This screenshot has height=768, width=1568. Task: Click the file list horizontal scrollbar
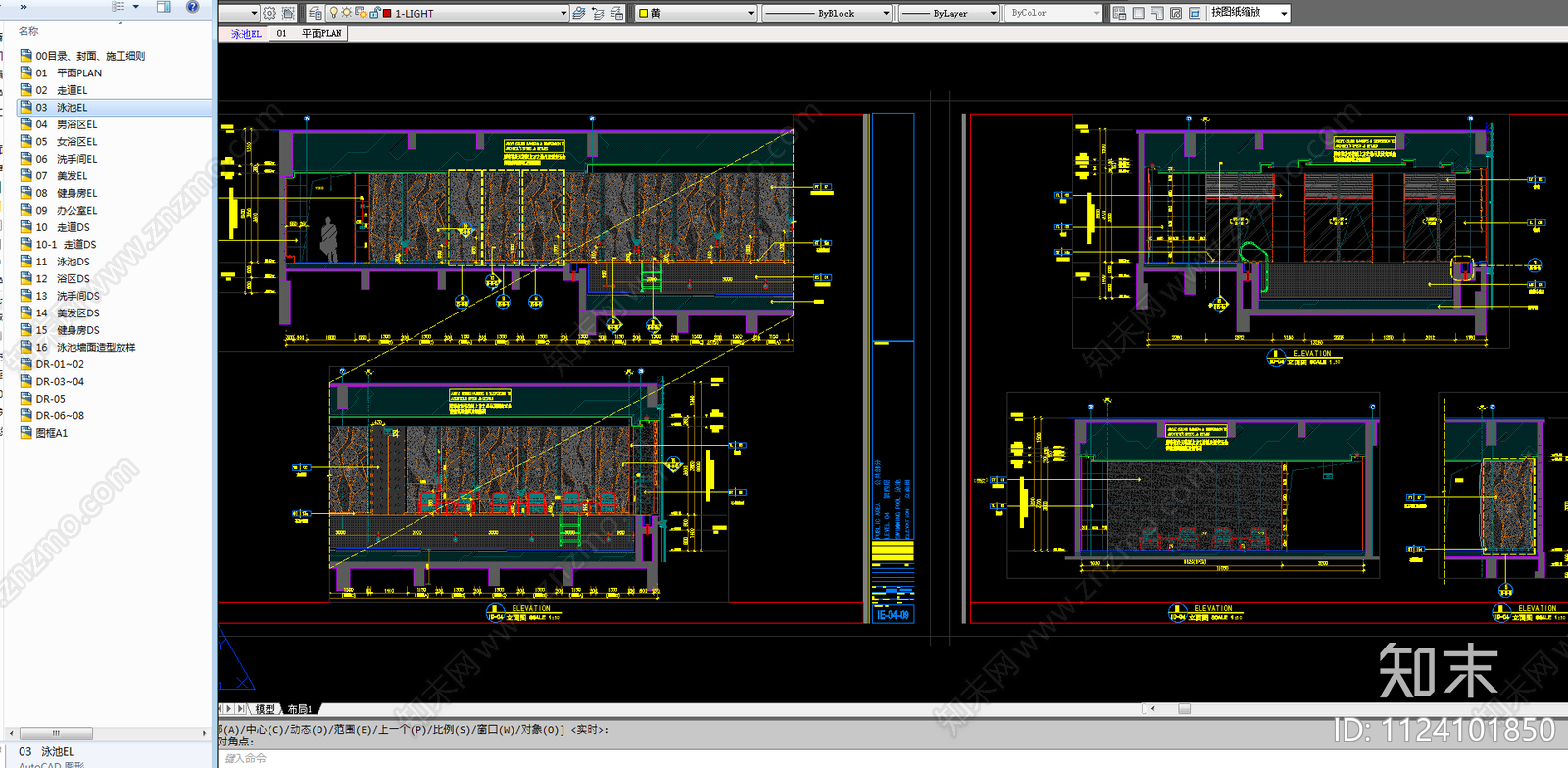(x=56, y=733)
